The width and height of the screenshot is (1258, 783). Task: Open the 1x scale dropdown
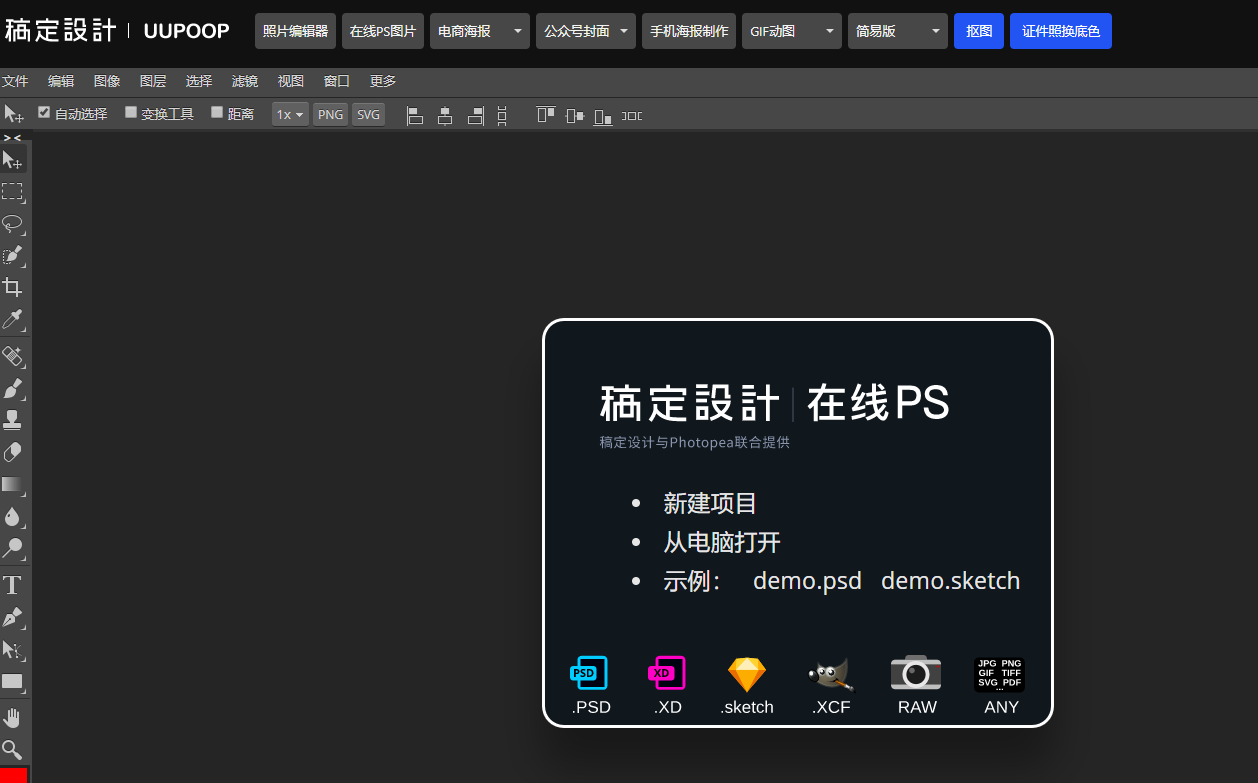tap(290, 115)
